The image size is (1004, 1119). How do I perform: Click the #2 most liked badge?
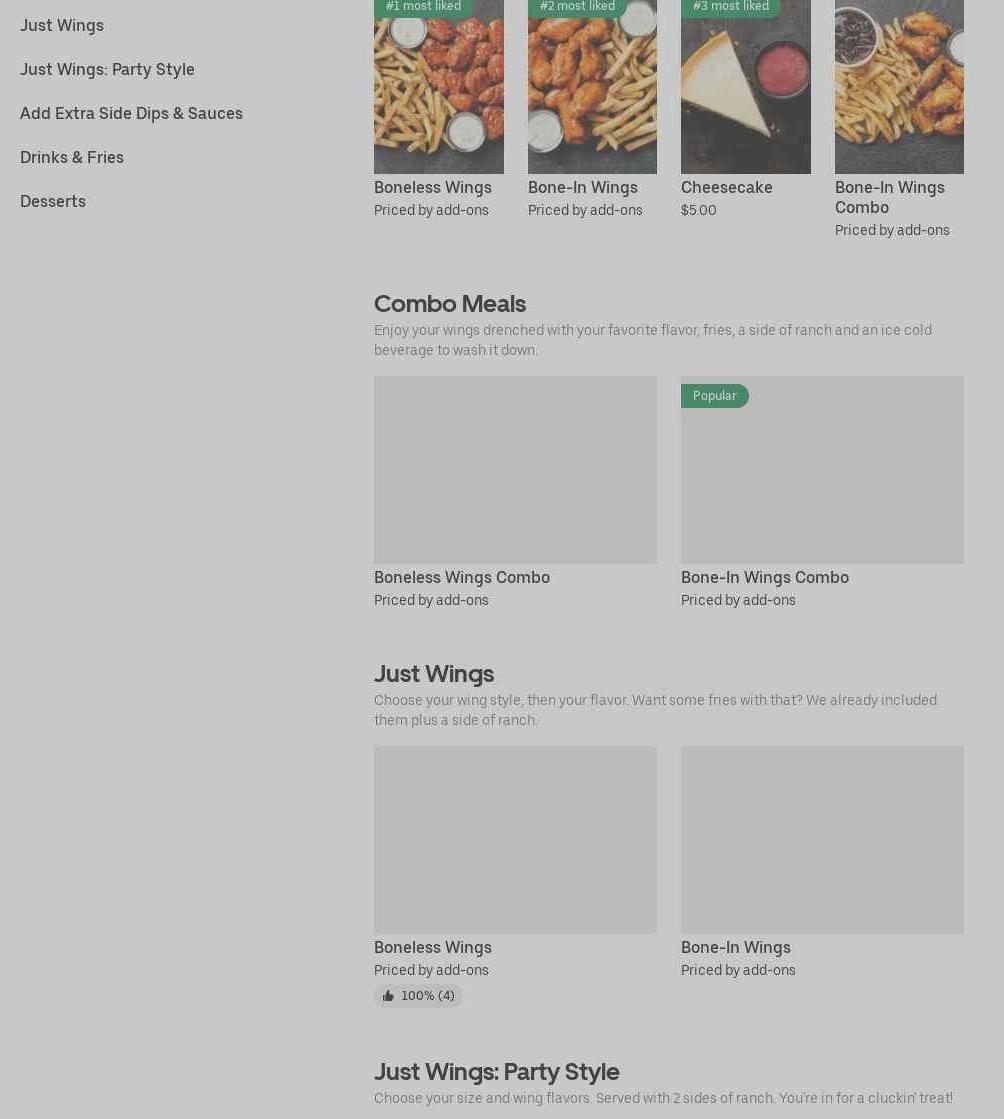click(577, 8)
